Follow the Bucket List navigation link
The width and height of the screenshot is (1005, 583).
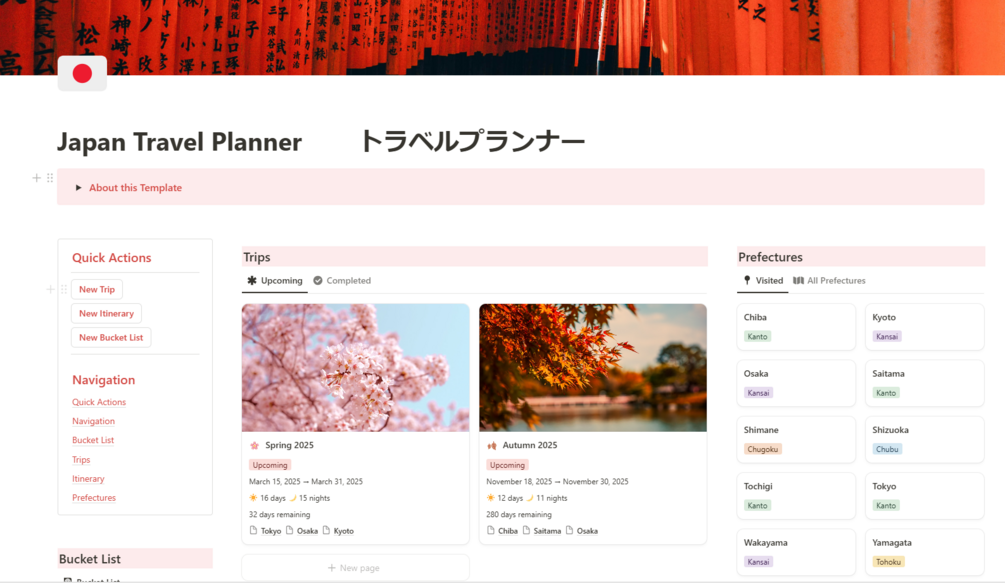point(93,440)
